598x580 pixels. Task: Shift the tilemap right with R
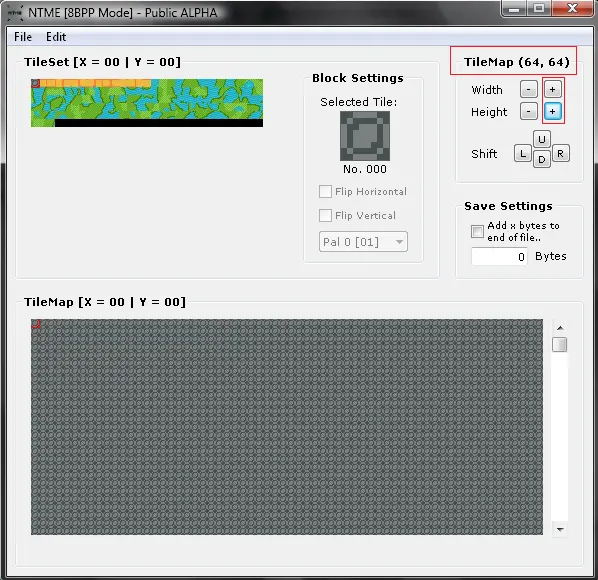pos(561,153)
